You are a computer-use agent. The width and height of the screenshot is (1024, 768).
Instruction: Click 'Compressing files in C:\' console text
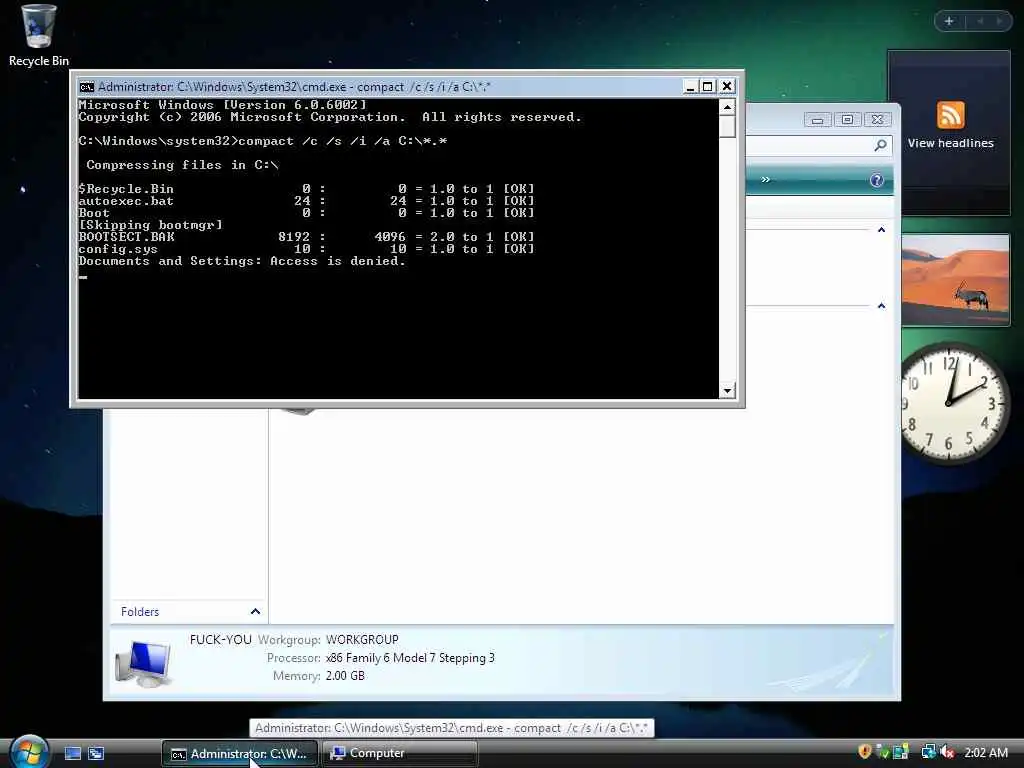coord(182,165)
